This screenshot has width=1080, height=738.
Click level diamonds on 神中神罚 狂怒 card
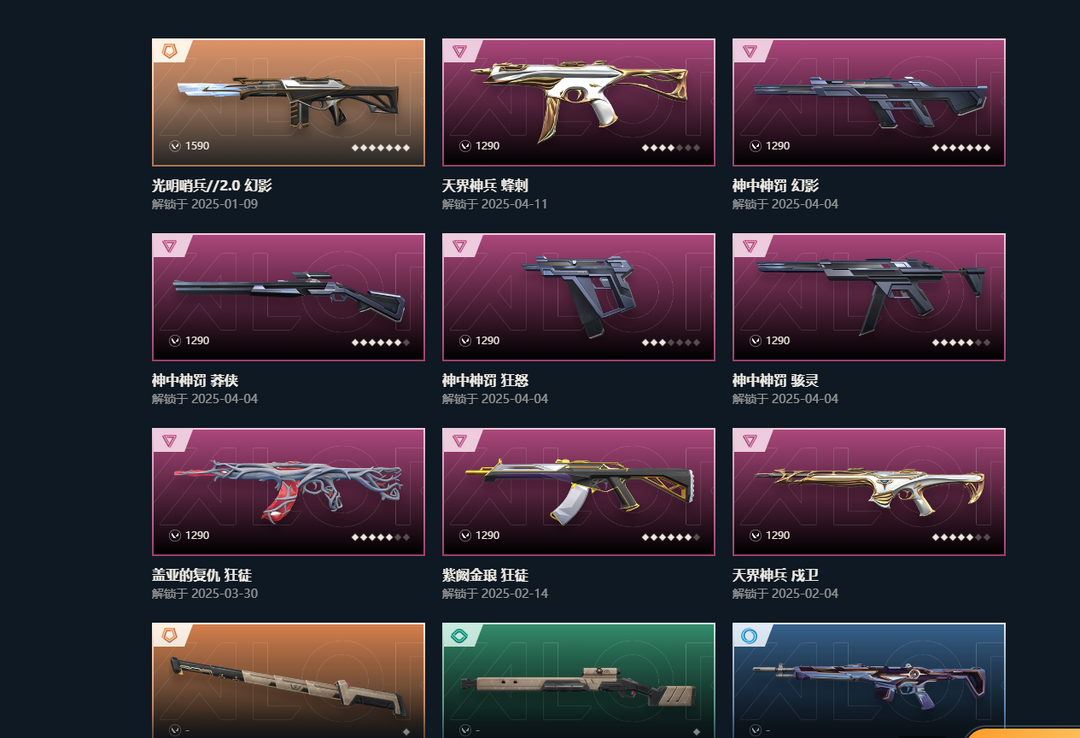671,342
